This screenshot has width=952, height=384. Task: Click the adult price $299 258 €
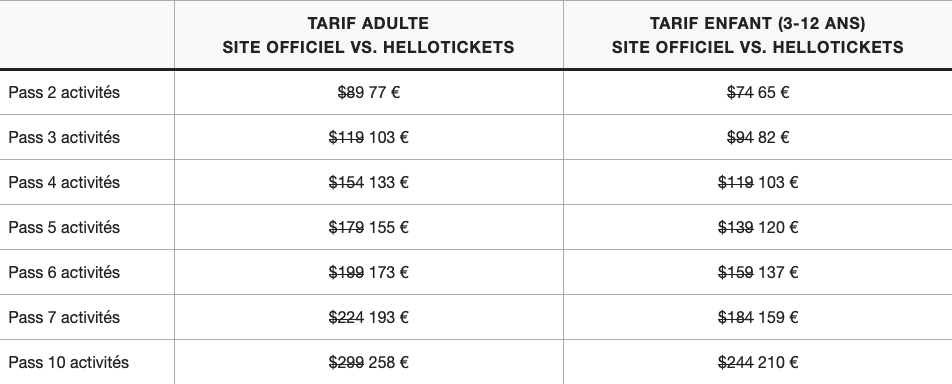(x=369, y=362)
